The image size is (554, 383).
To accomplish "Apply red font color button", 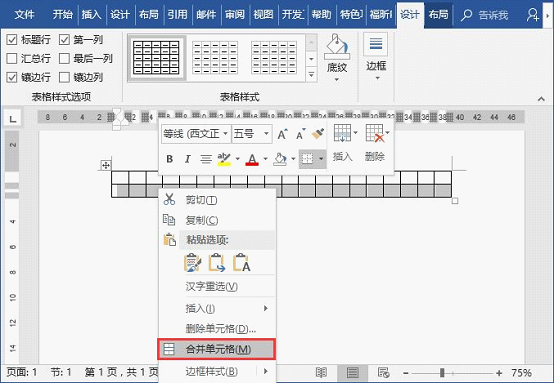I will coord(252,159).
